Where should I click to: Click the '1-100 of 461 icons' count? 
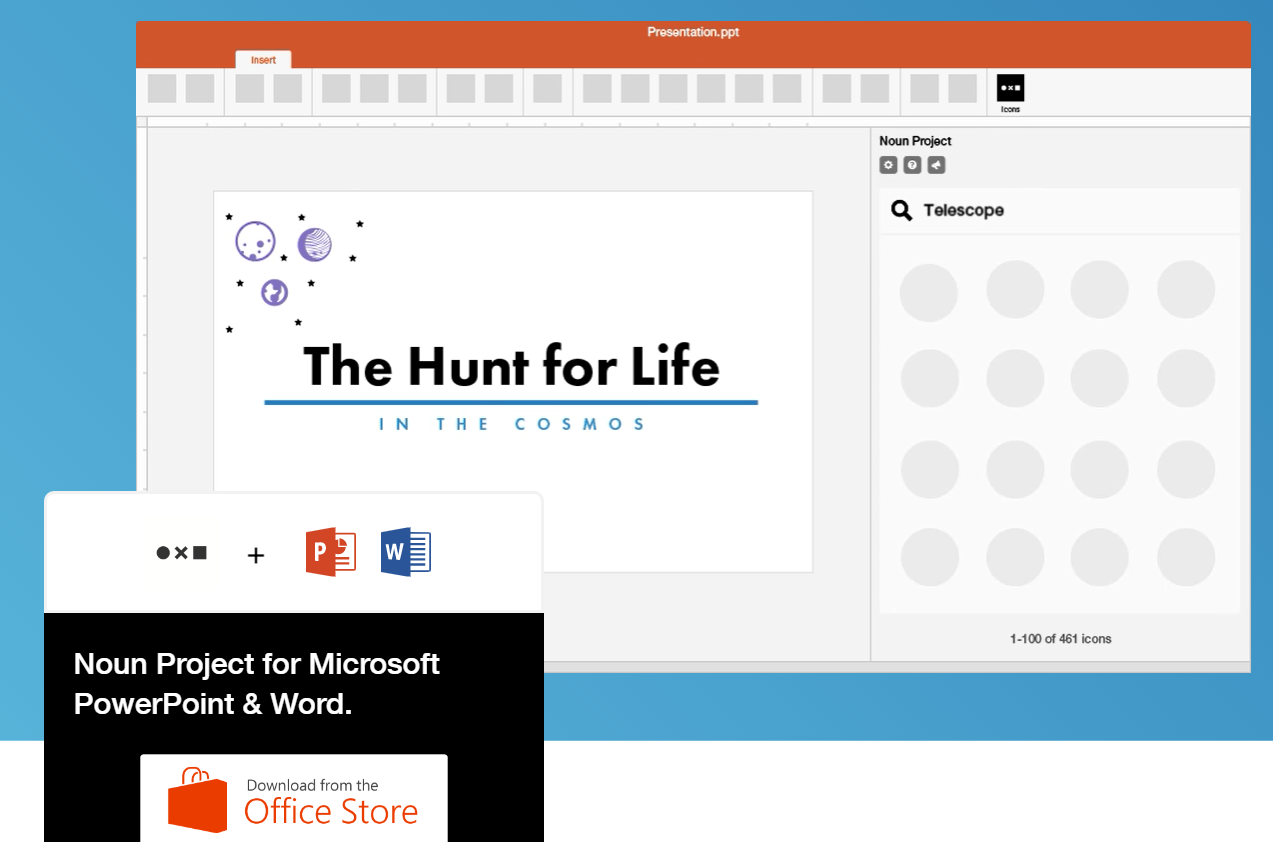point(1060,638)
